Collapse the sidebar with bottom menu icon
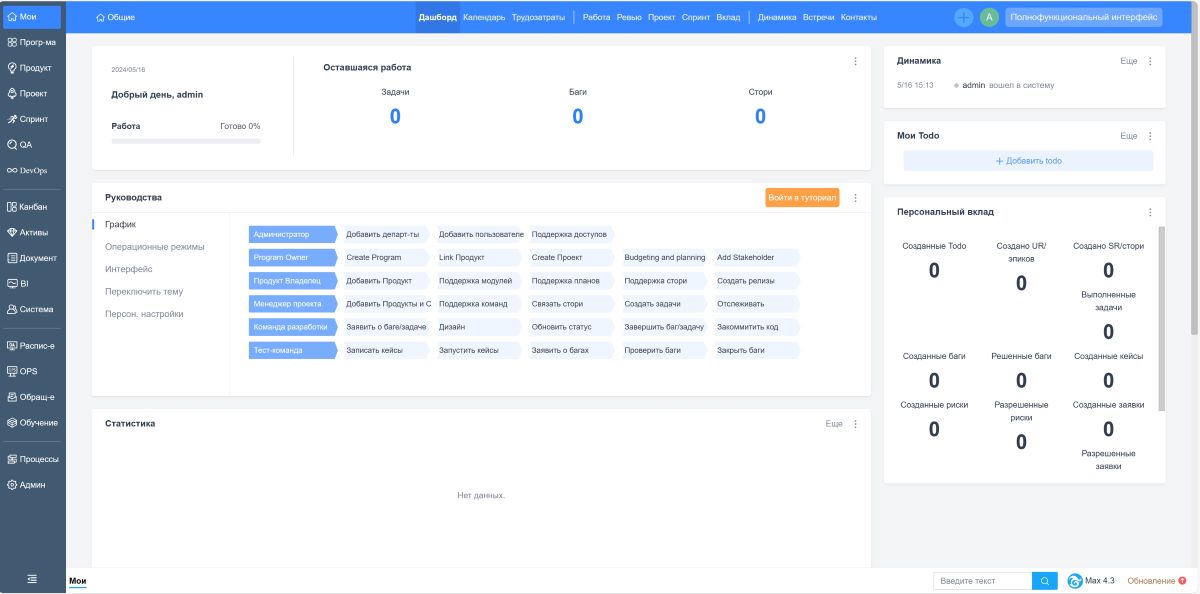Viewport: 1200px width, 594px height. click(x=32, y=579)
